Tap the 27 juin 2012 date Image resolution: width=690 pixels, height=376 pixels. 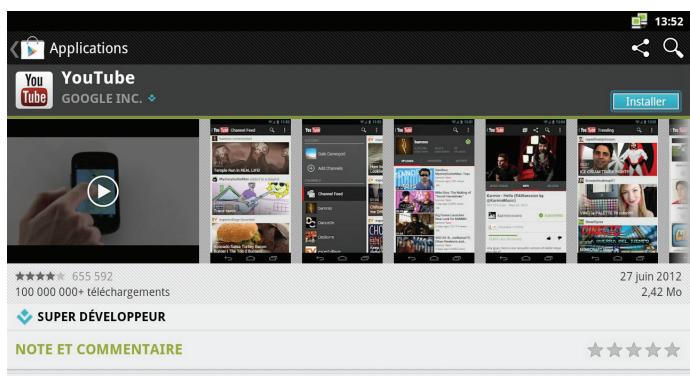pos(651,276)
